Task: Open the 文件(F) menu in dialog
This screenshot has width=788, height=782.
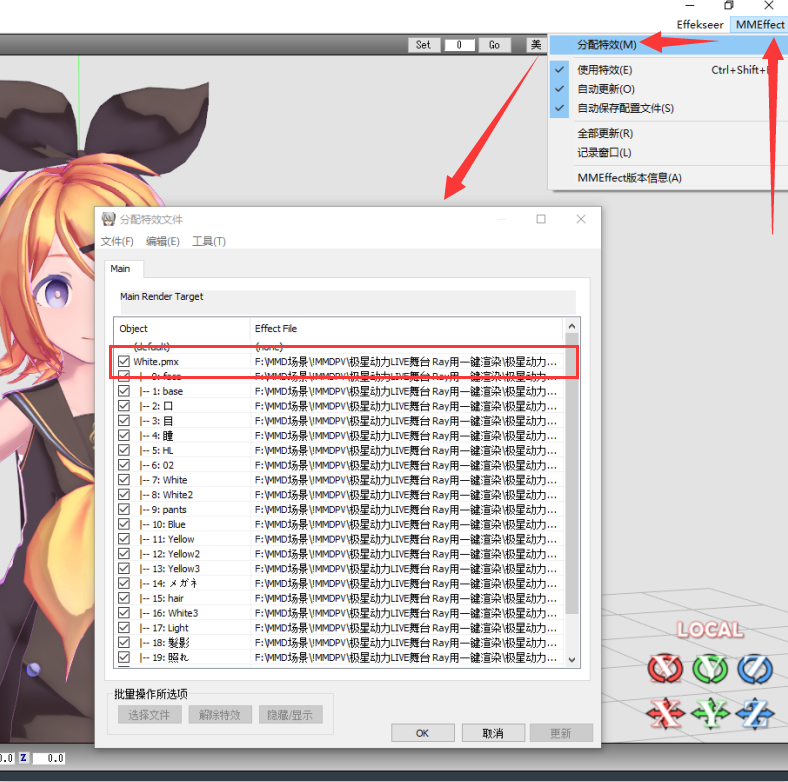Action: point(117,242)
